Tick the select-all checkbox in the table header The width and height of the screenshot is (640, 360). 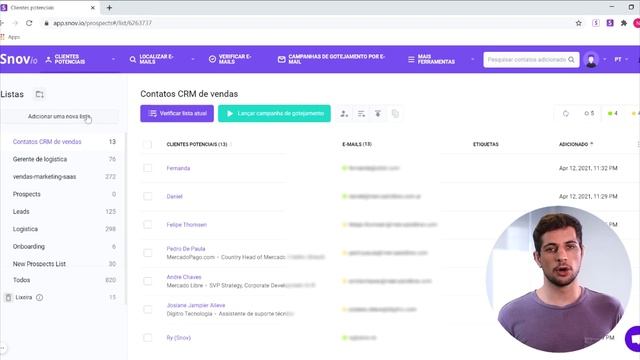[x=148, y=144]
